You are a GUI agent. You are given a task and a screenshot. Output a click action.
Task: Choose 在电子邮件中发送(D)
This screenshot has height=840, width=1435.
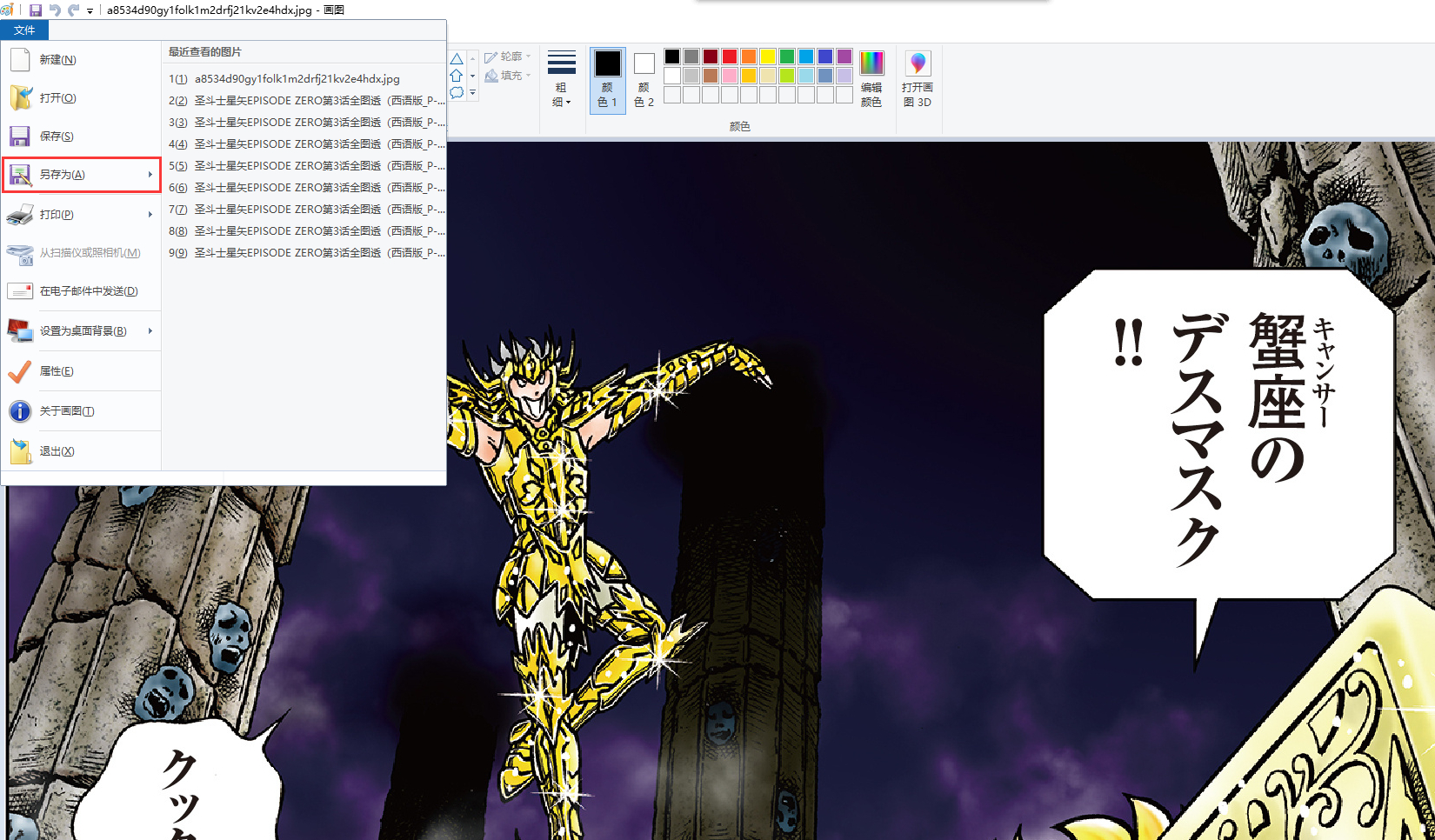(x=82, y=291)
